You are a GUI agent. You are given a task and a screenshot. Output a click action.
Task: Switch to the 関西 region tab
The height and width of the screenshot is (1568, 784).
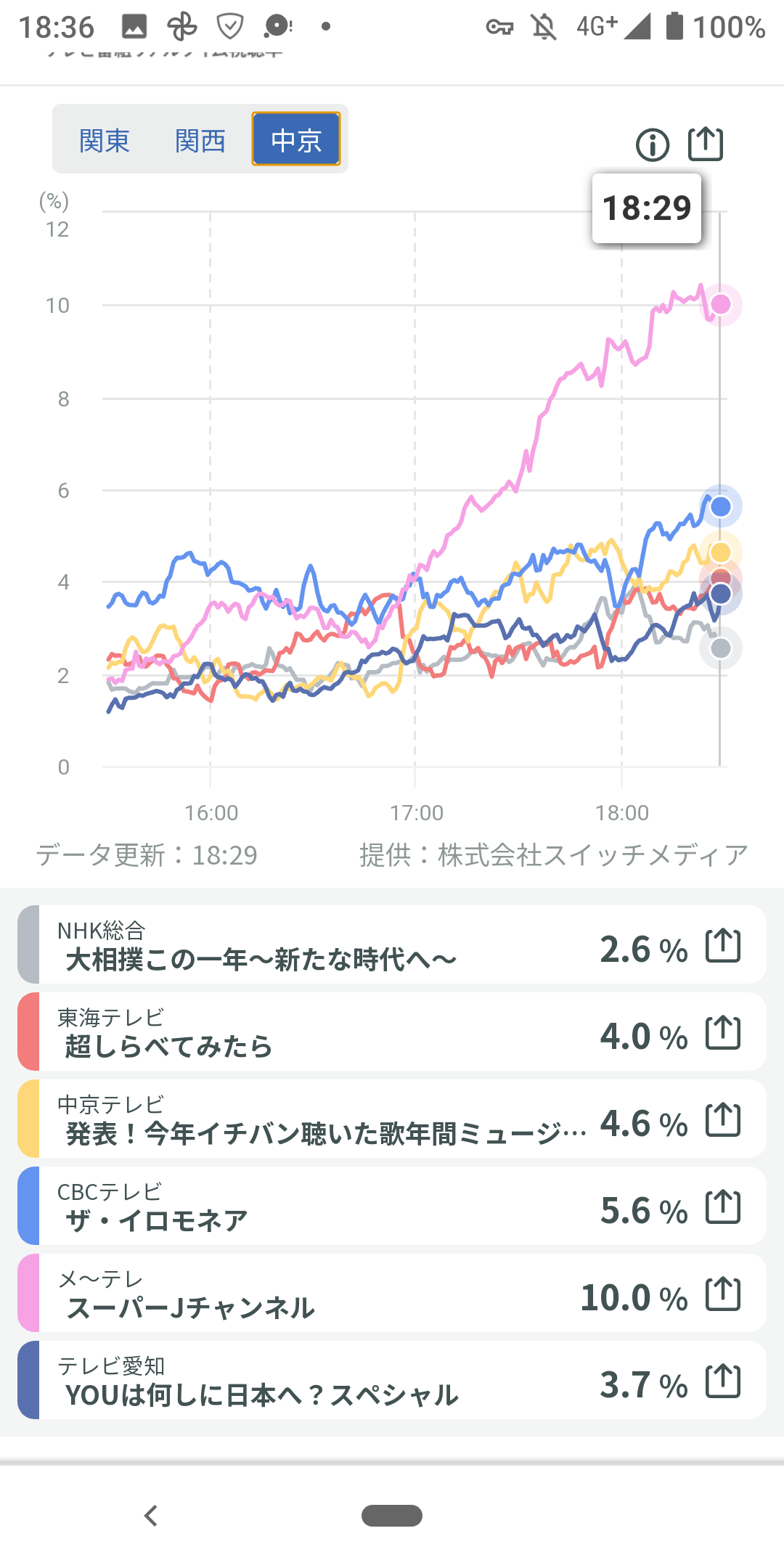[x=200, y=140]
